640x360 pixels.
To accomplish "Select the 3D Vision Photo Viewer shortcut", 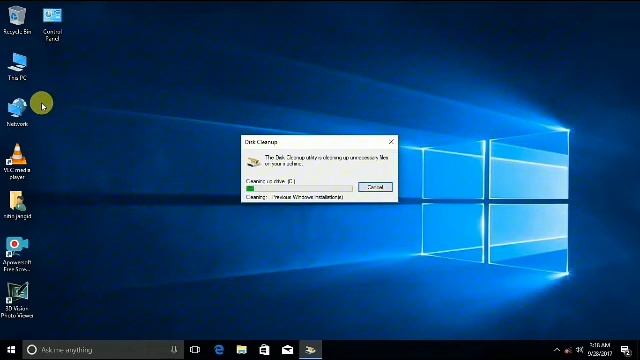I will coord(17,300).
